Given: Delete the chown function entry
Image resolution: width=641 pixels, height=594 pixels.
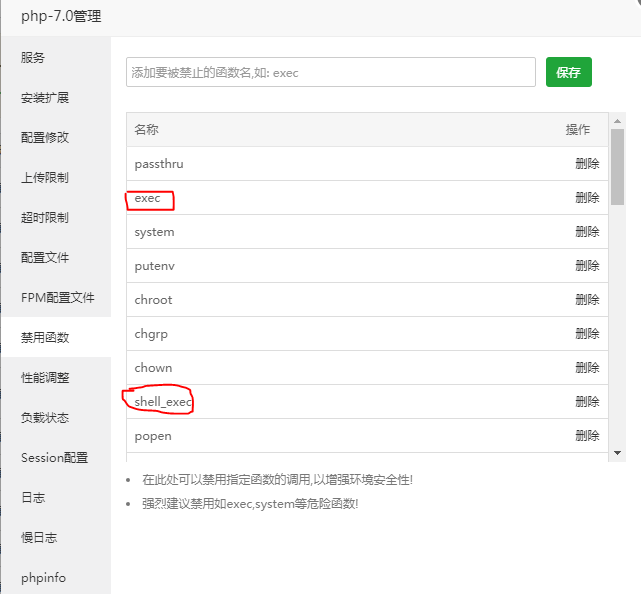Looking at the screenshot, I should click(587, 368).
